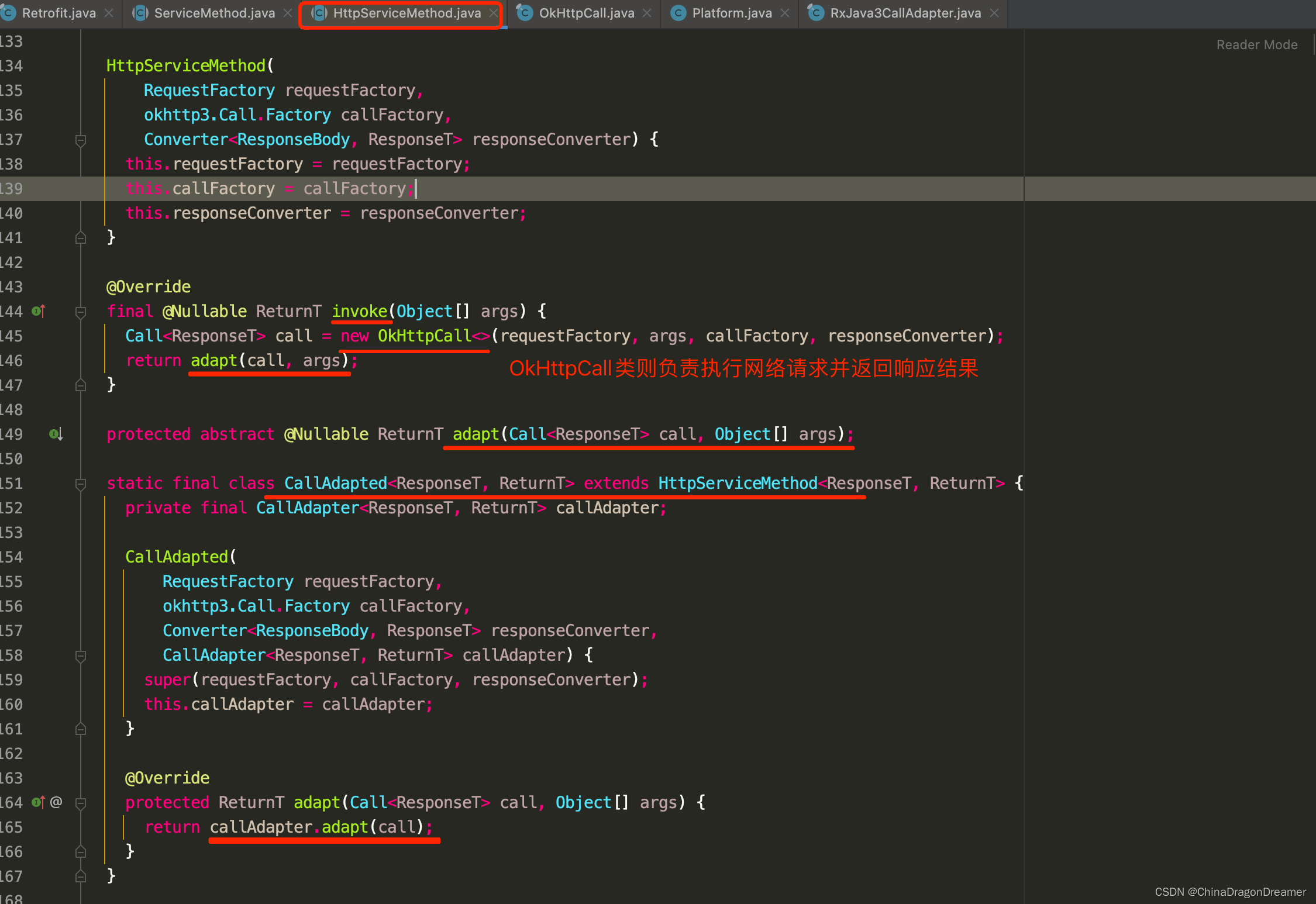The height and width of the screenshot is (904, 1316).
Task: Click the invoke method name on line 144
Action: click(x=360, y=311)
